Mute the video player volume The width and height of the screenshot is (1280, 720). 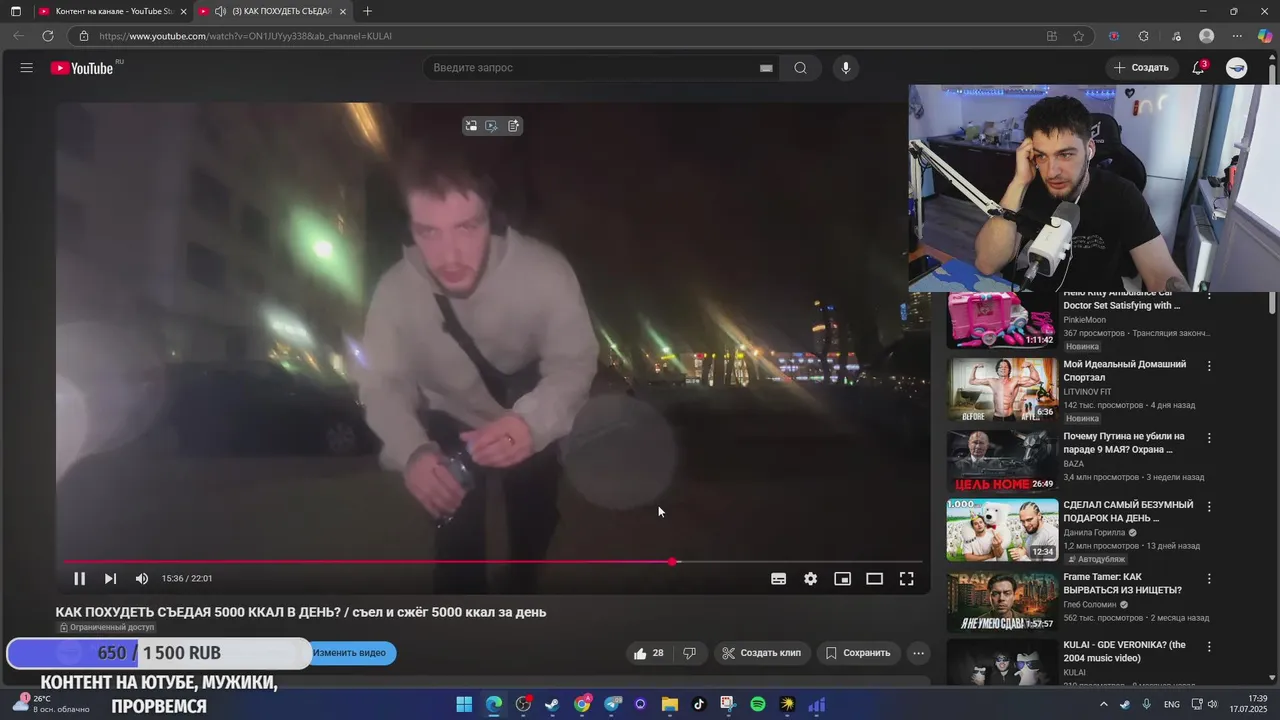point(142,578)
